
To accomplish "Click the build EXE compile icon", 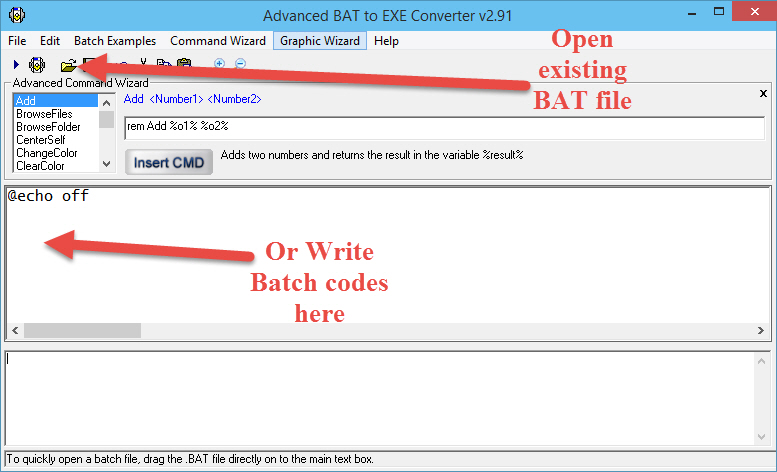I will tap(37, 64).
